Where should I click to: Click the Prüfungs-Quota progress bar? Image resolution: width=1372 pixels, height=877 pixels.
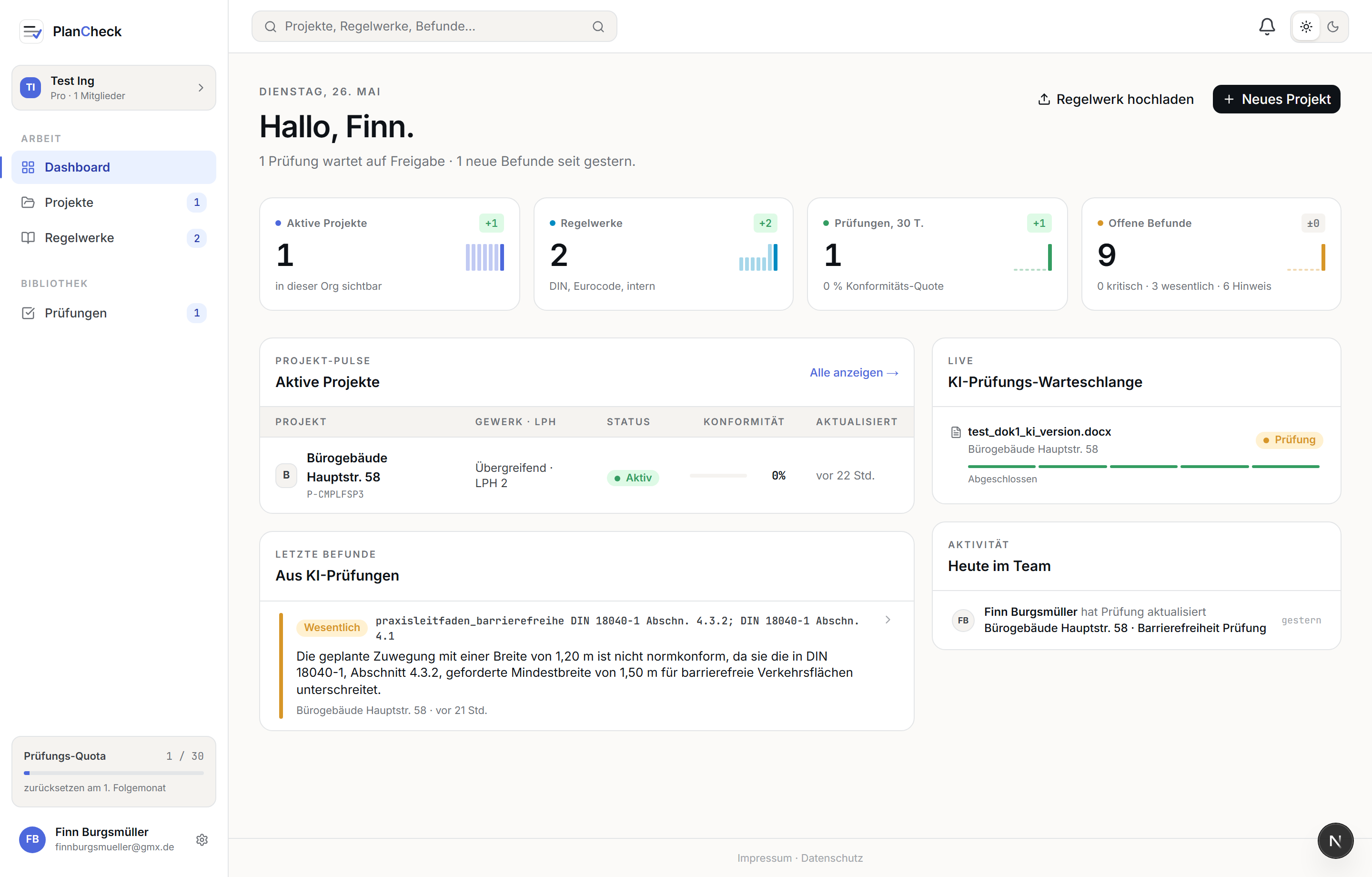click(114, 773)
